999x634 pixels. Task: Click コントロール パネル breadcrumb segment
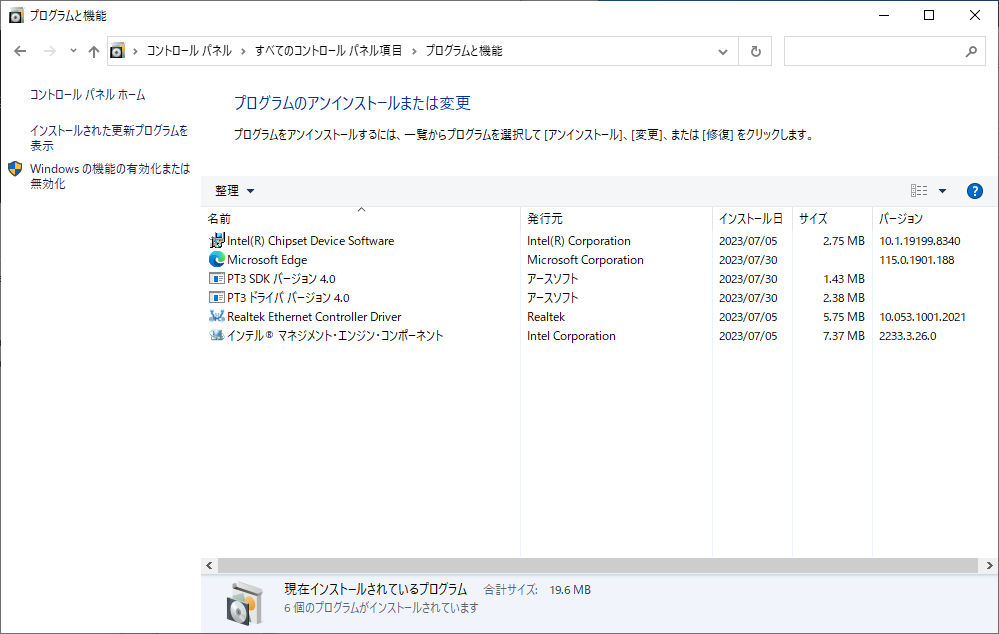pos(189,51)
